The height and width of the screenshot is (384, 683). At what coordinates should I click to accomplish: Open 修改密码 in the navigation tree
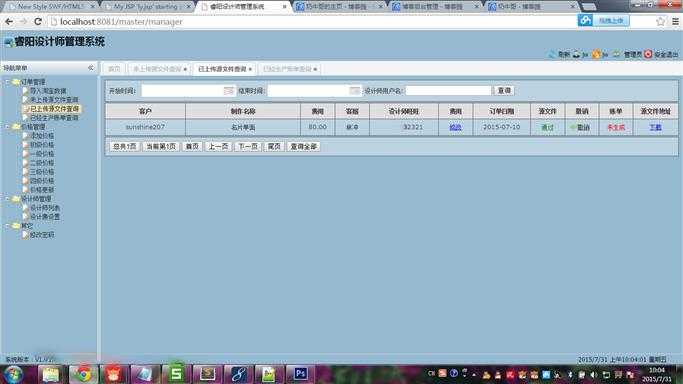click(42, 235)
